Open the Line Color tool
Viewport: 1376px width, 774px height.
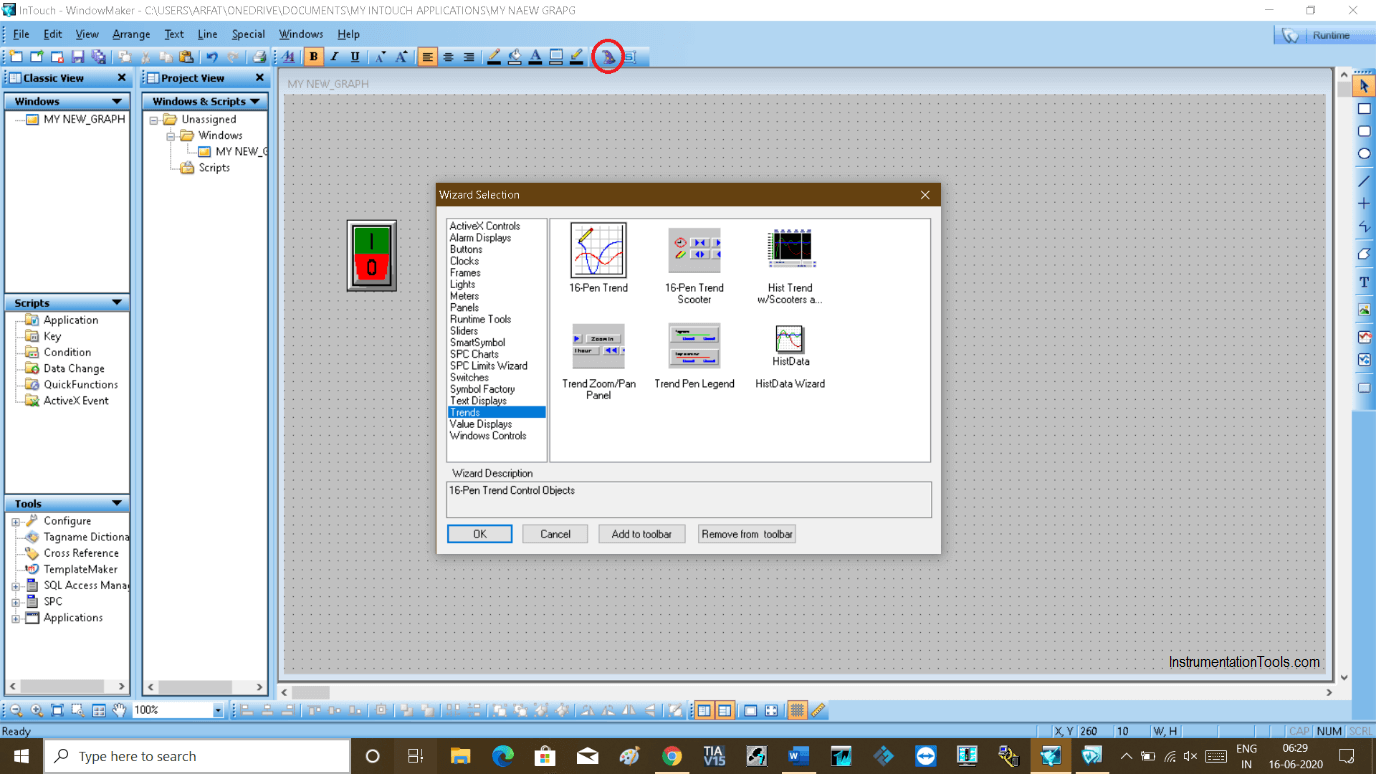(493, 57)
